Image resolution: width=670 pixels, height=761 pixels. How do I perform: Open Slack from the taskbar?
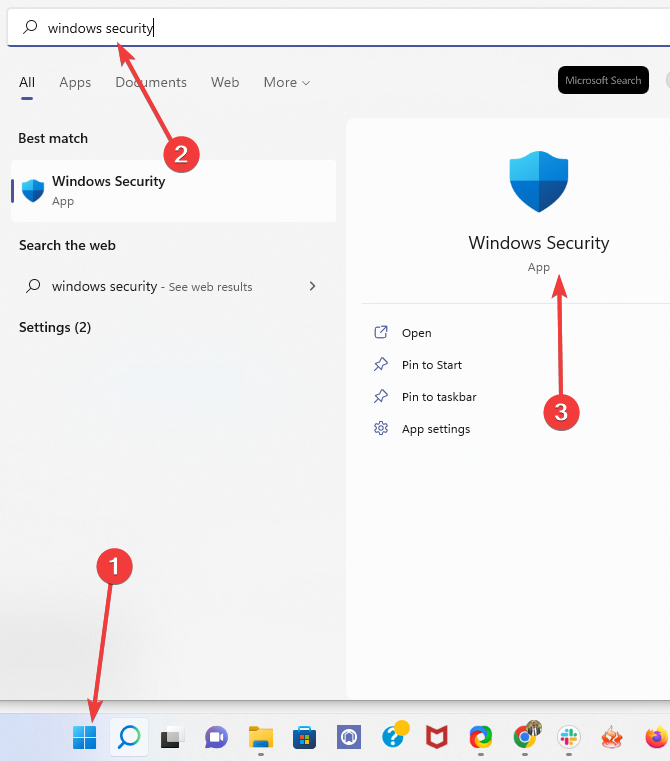click(x=569, y=737)
